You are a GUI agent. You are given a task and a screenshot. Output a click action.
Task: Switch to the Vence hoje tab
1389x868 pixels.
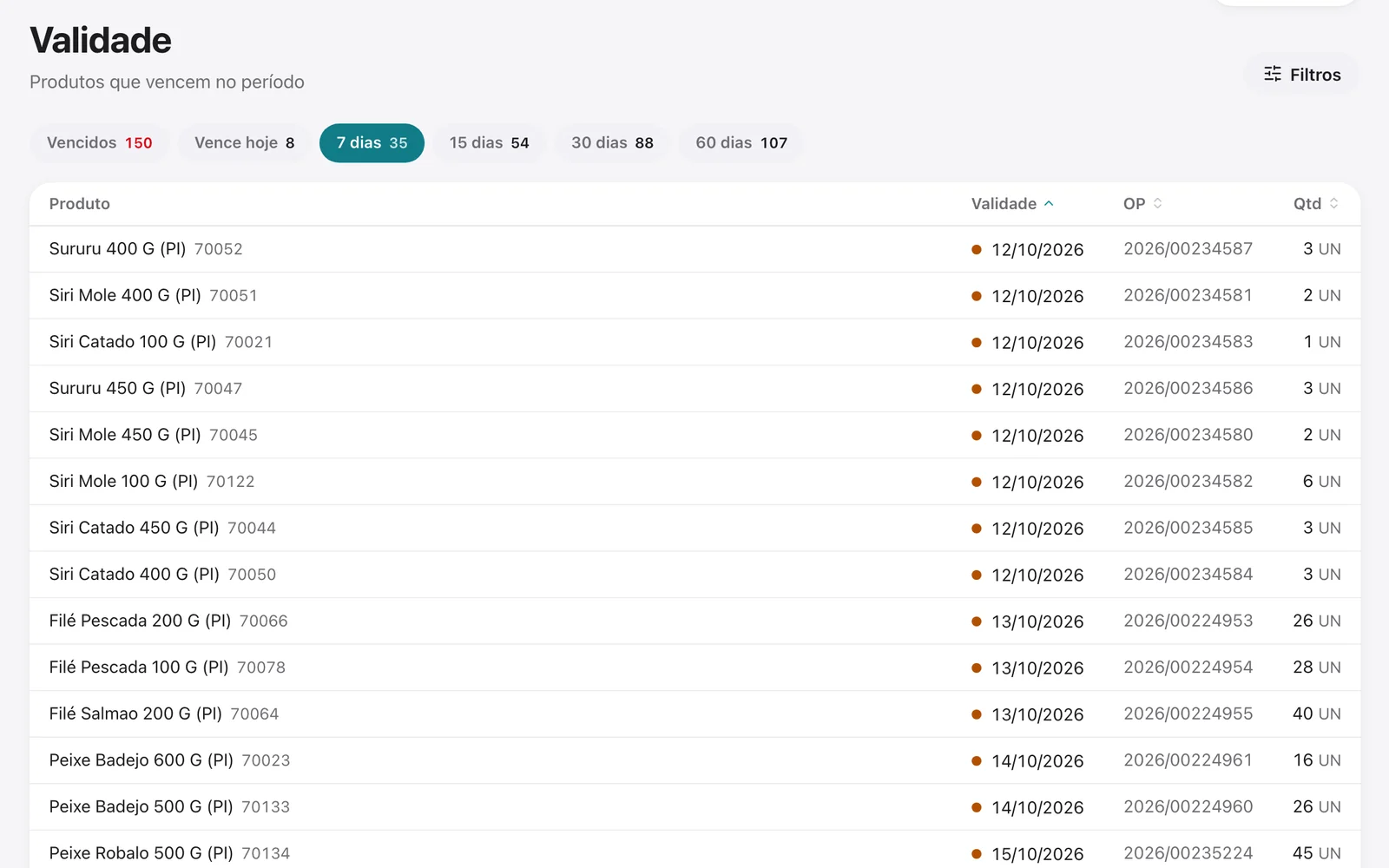pyautogui.click(x=245, y=143)
